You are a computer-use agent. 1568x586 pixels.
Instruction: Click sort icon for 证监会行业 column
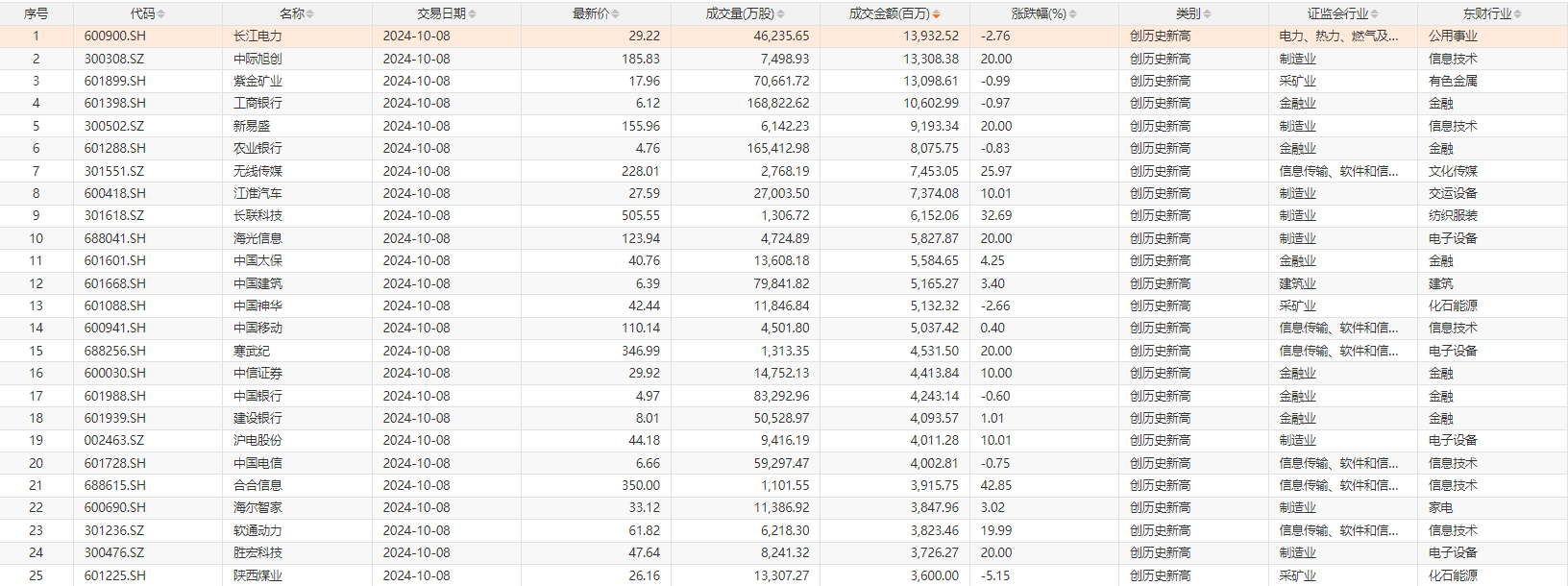[x=1375, y=14]
